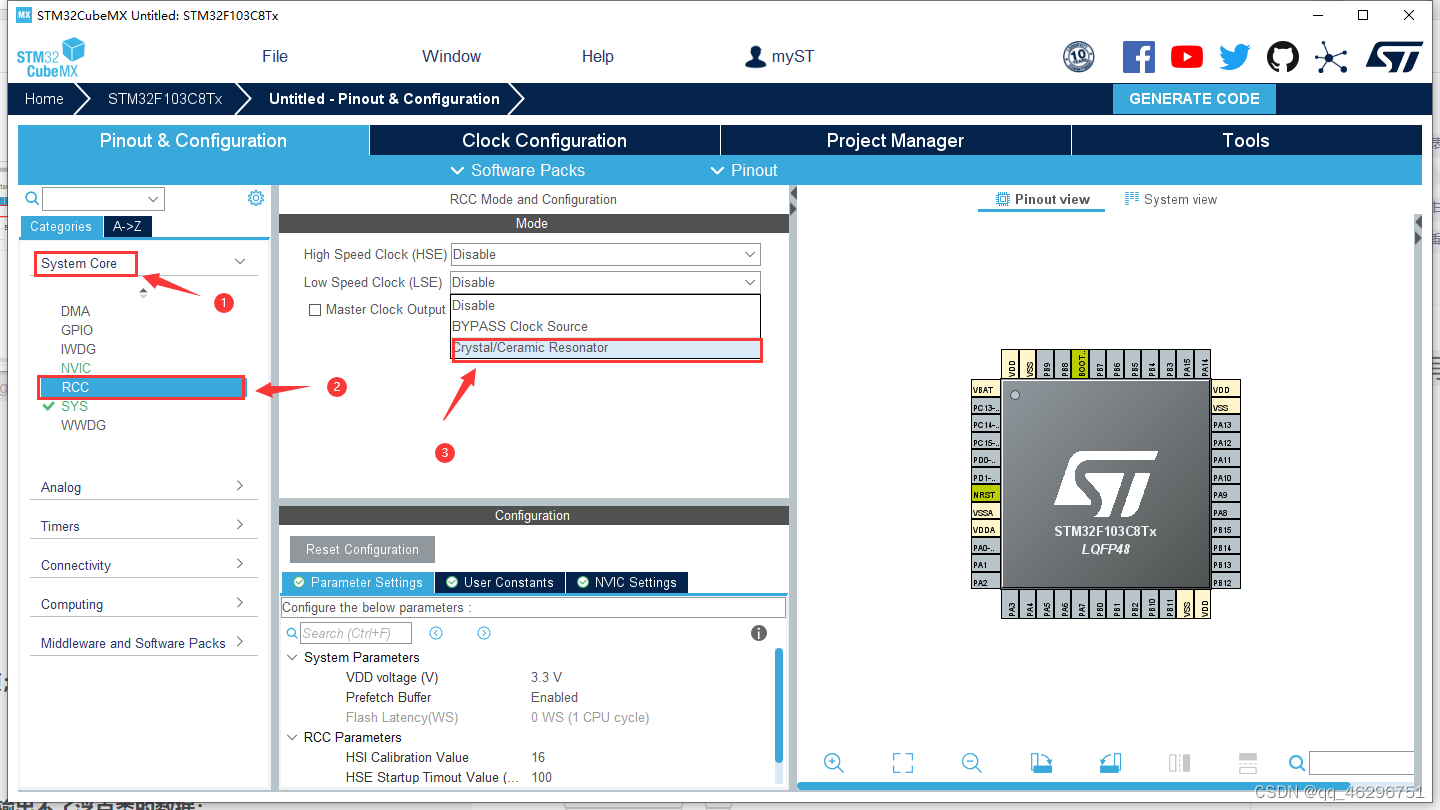The height and width of the screenshot is (810, 1440).
Task: Open the Project Manager tab
Action: click(895, 140)
